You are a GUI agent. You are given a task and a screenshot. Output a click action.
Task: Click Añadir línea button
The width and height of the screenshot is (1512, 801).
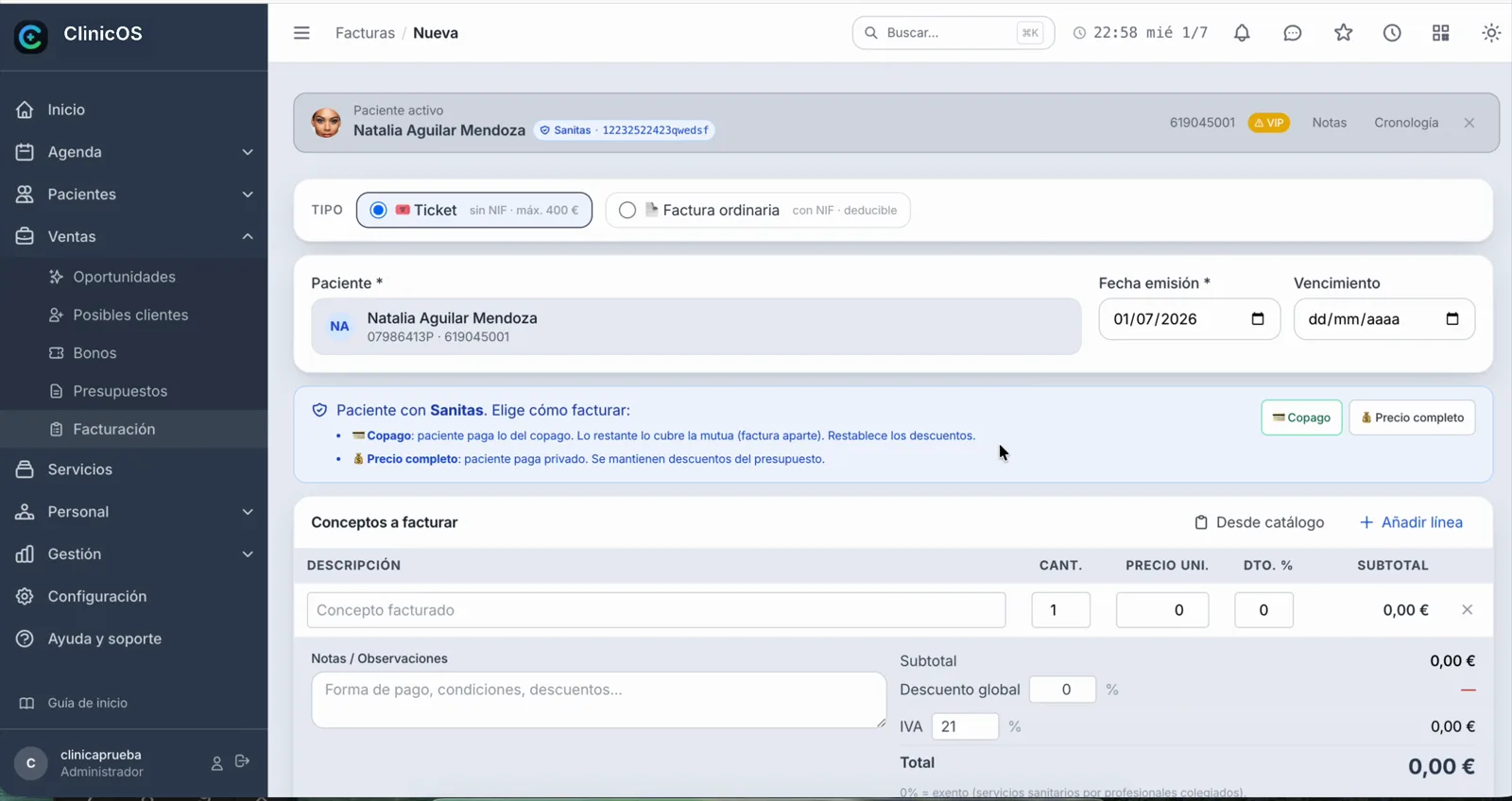[1411, 522]
